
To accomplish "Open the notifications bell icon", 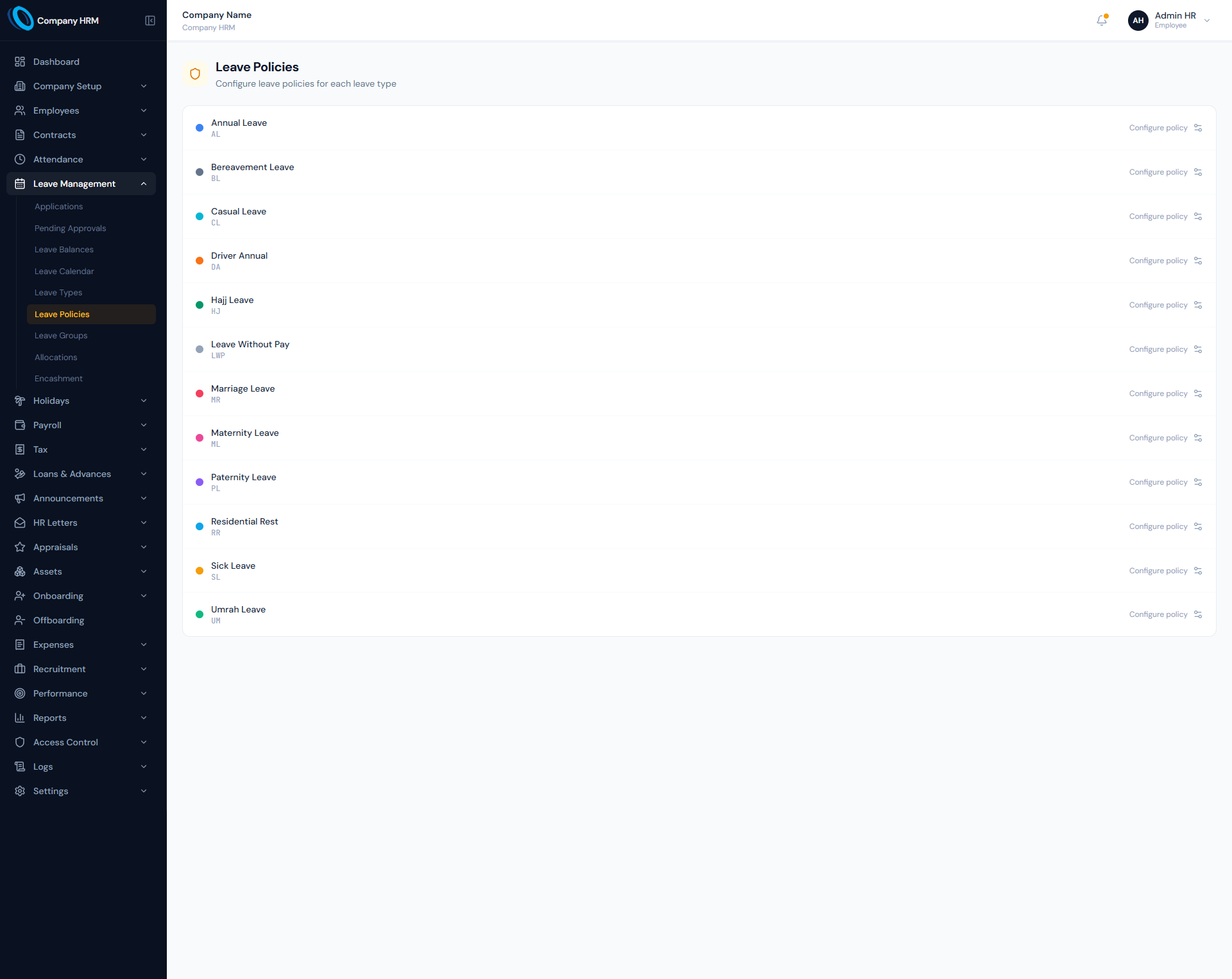I will pos(1102,21).
